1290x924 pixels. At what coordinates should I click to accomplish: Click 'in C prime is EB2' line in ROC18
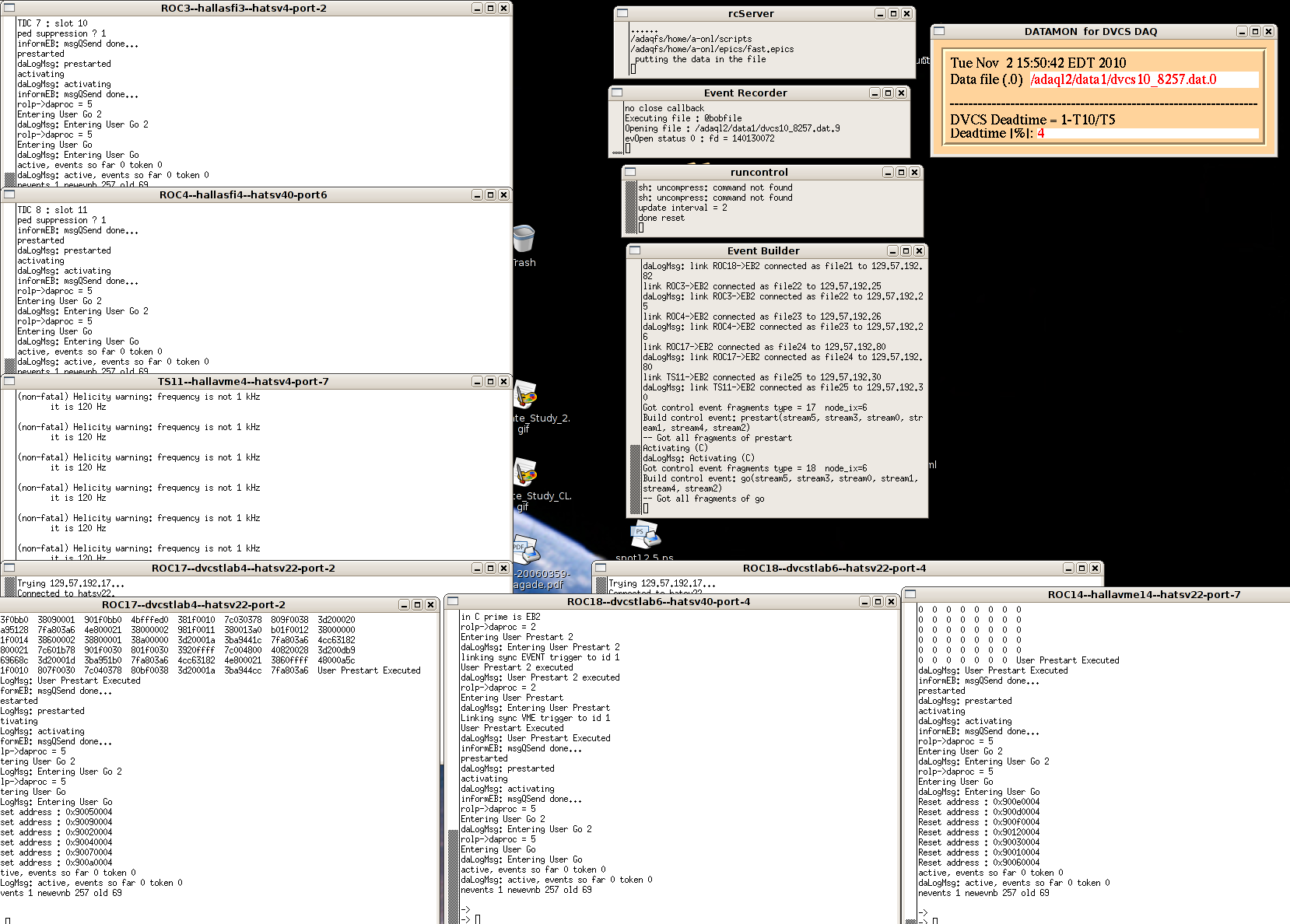point(500,617)
